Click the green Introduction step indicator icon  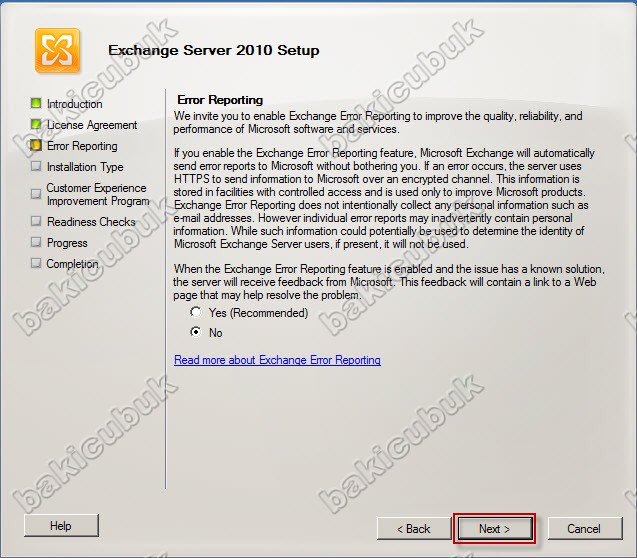click(36, 103)
